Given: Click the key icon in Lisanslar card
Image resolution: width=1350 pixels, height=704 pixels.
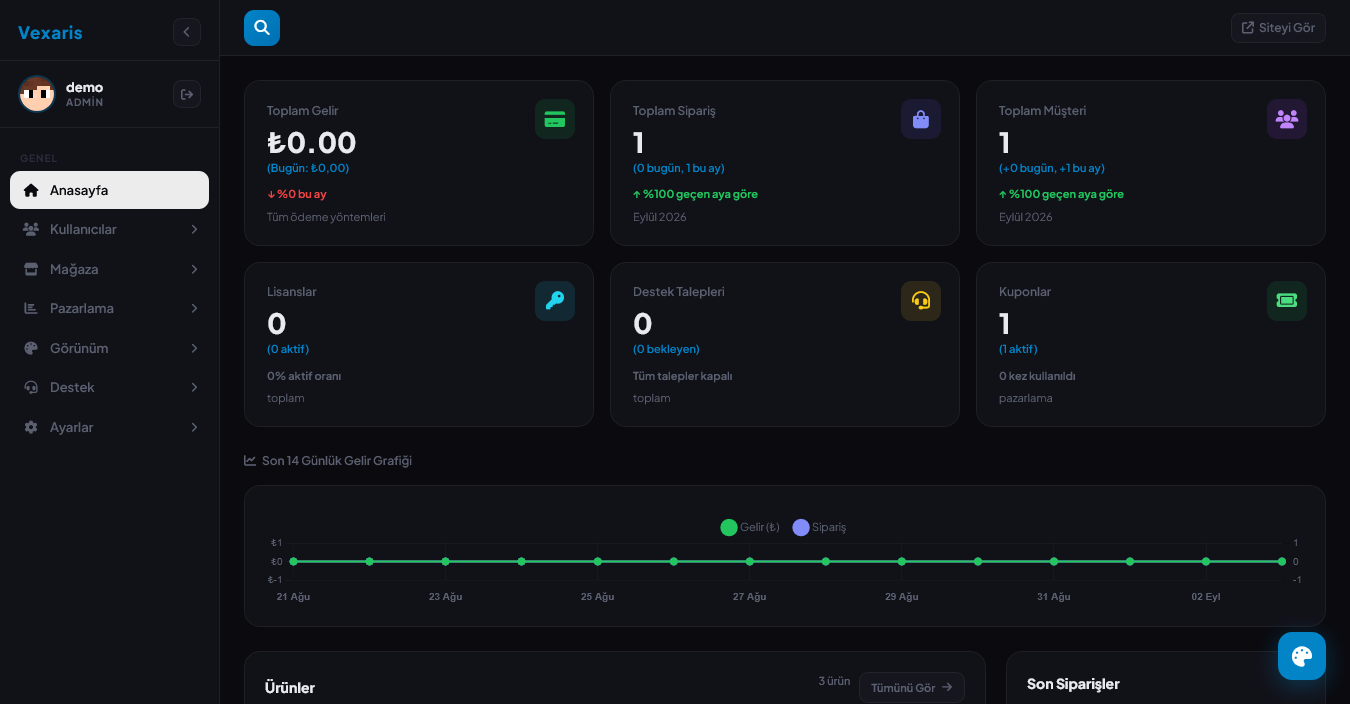Looking at the screenshot, I should point(555,300).
